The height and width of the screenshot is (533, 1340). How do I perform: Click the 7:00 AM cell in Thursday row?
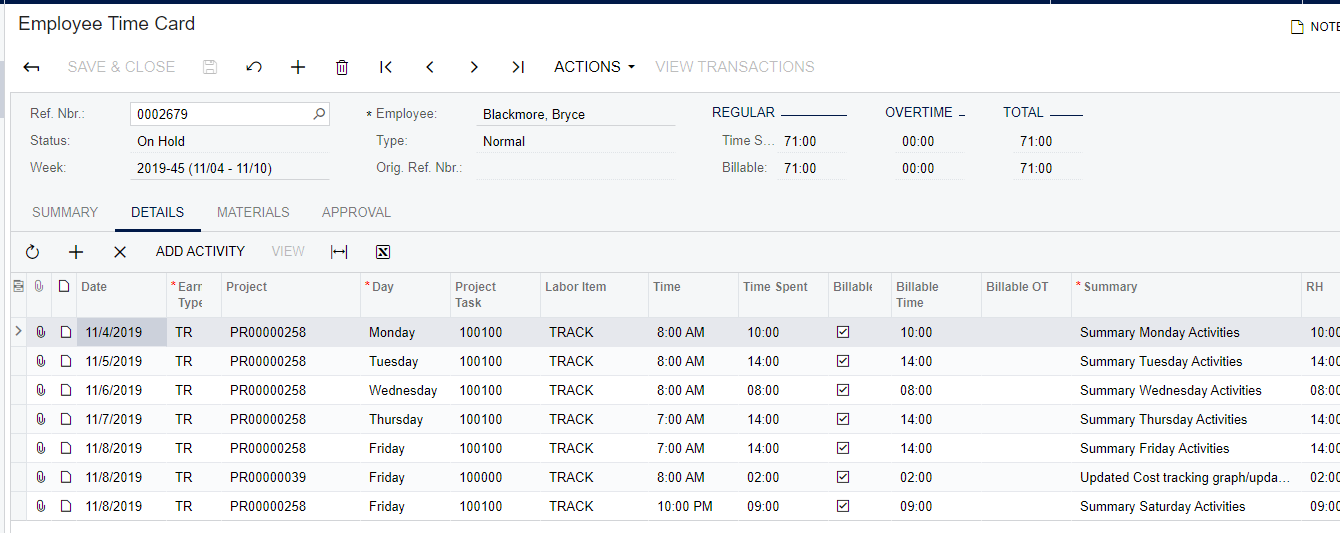pos(693,419)
